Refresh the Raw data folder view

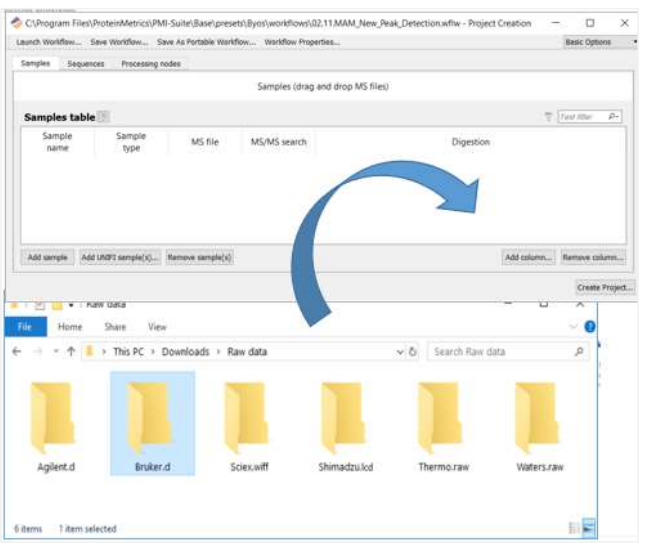(x=413, y=352)
